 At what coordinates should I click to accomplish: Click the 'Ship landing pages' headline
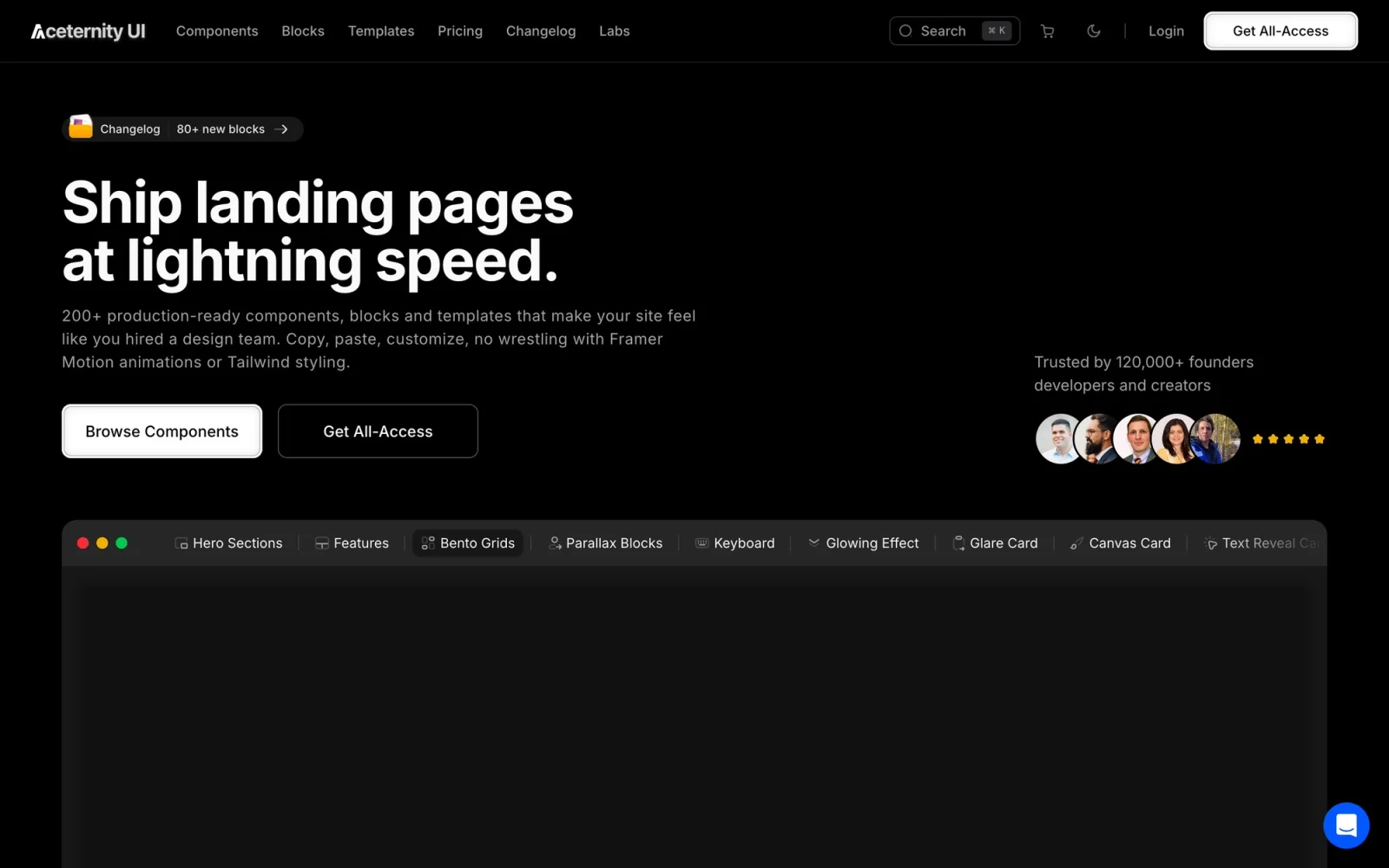(x=318, y=233)
